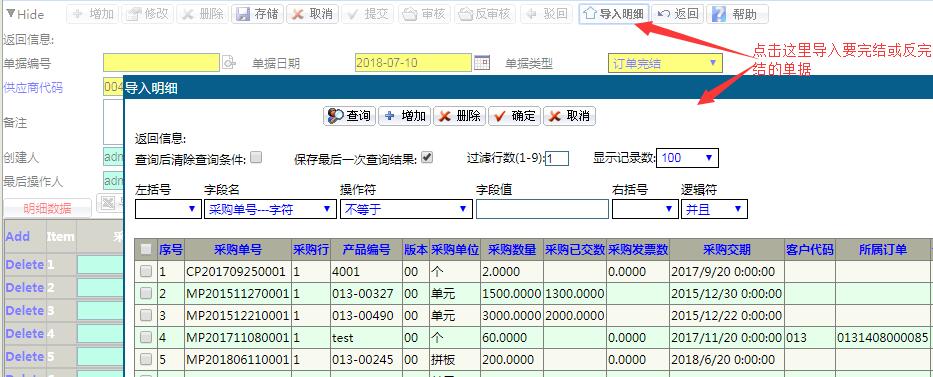Click 取消 in the import dialog

coord(569,116)
